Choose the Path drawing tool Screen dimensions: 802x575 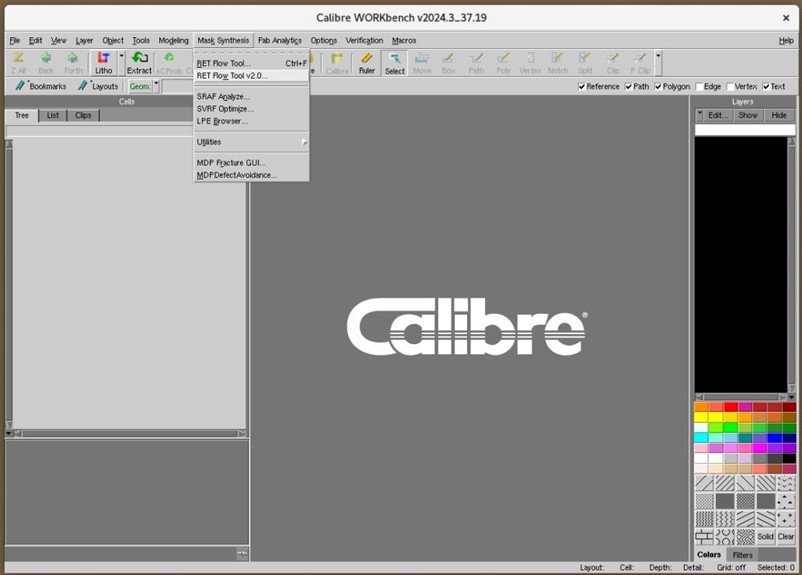476,63
